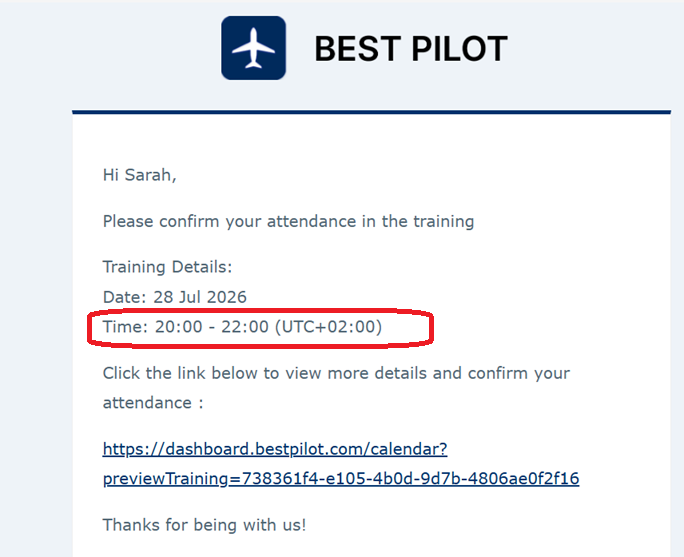Select the 'Hi Sarah,' greeting text
The width and height of the screenshot is (684, 557).
coord(140,175)
